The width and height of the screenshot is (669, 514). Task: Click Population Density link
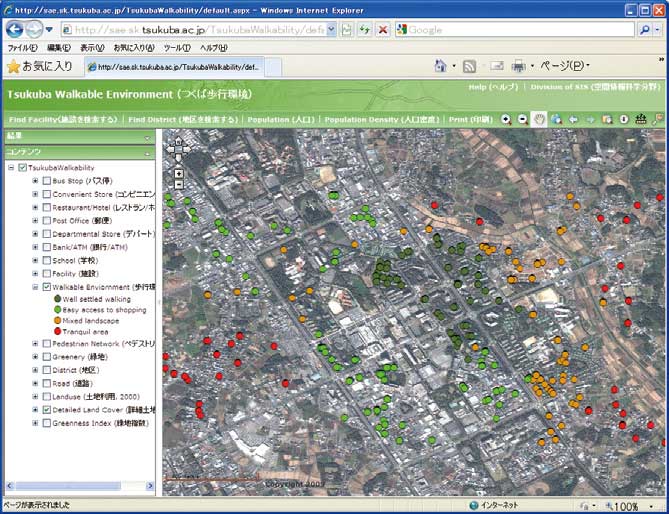pyautogui.click(x=382, y=119)
